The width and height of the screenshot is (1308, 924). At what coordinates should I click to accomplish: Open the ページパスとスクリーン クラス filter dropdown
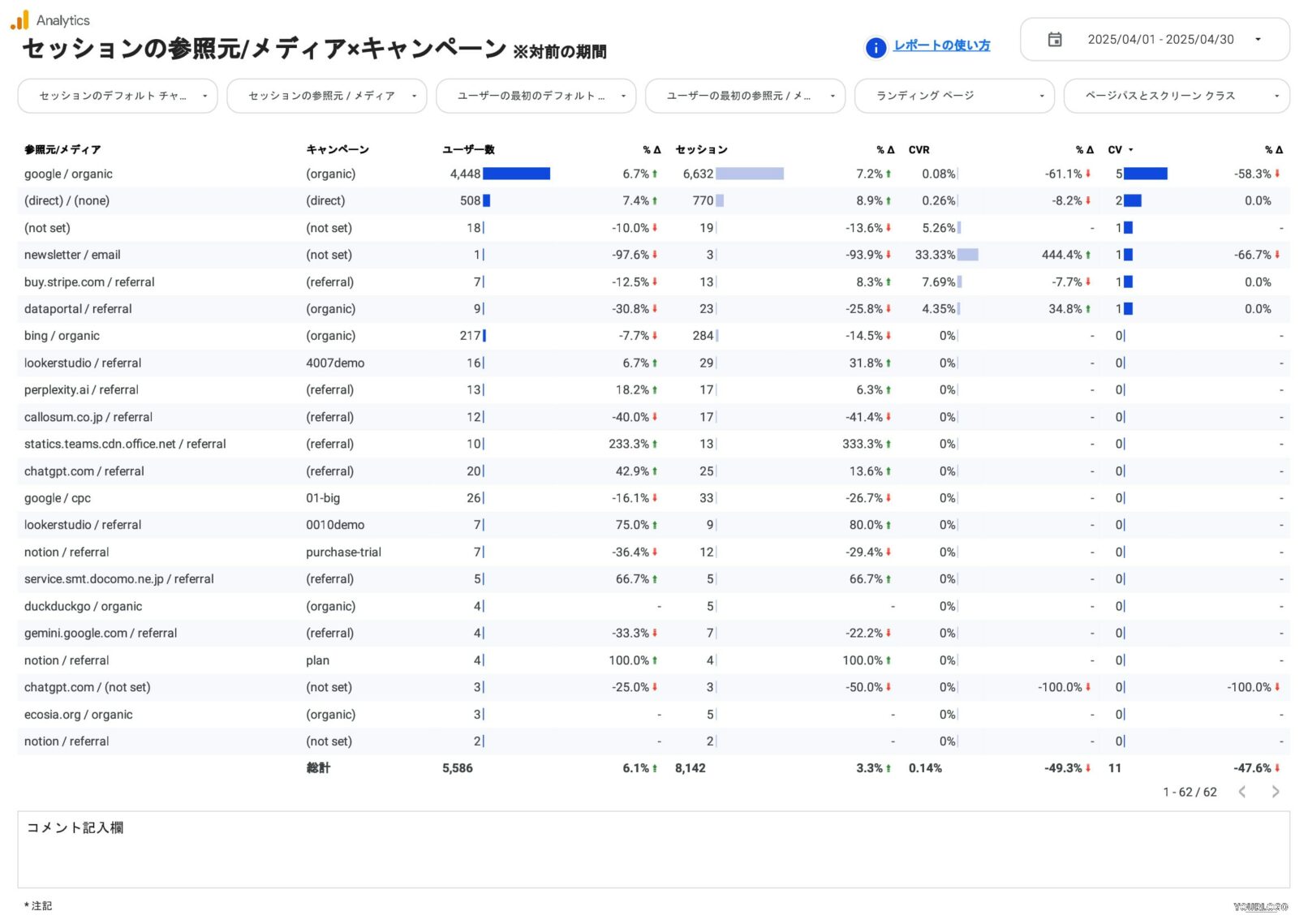(x=1176, y=96)
